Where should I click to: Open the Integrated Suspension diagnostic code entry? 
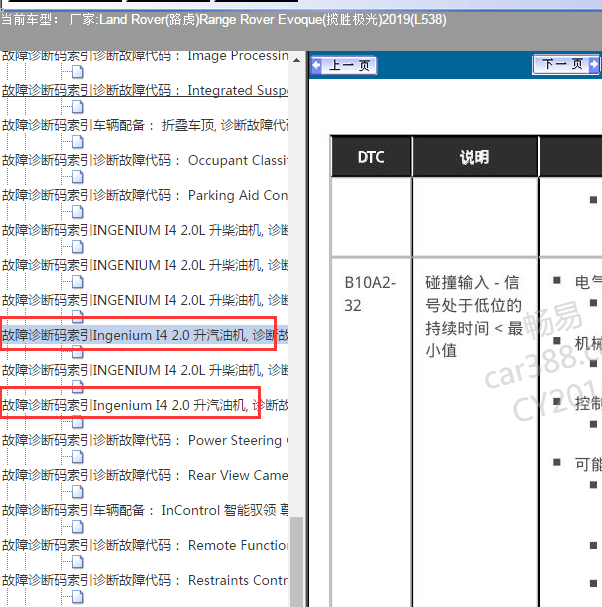[145, 90]
